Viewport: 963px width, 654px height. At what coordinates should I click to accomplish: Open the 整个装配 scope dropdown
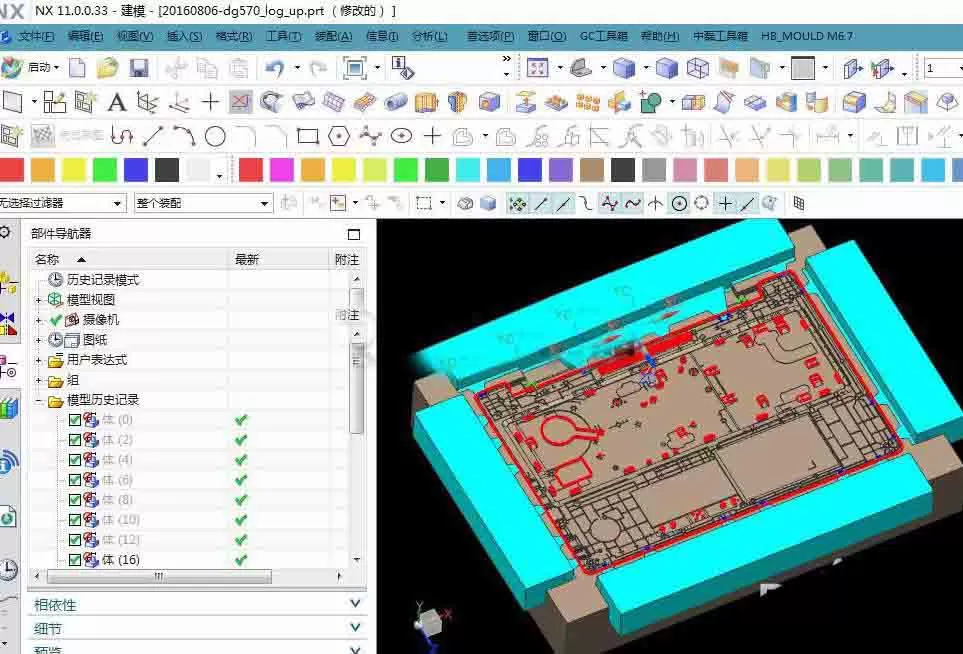pos(203,203)
